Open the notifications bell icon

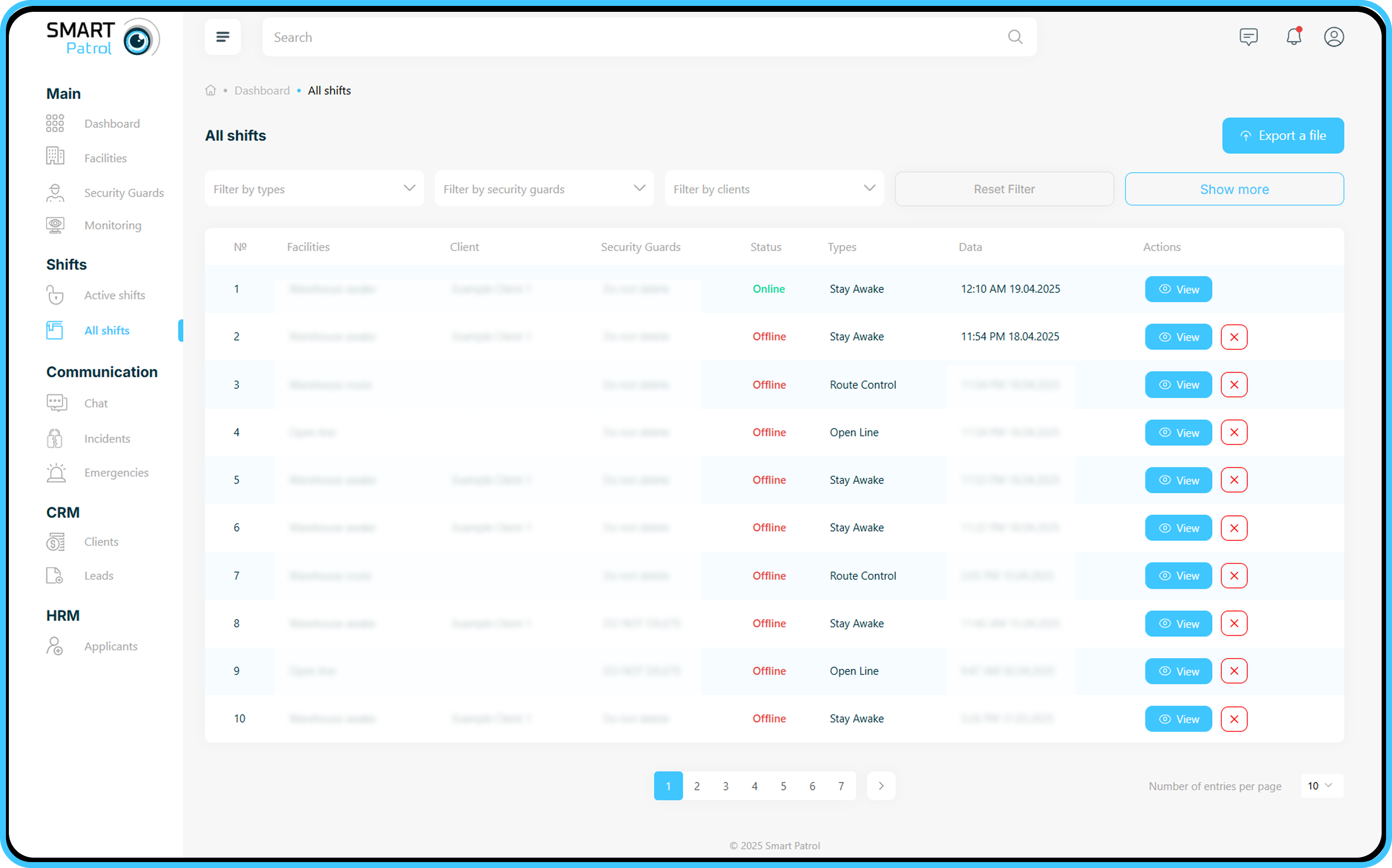point(1293,37)
